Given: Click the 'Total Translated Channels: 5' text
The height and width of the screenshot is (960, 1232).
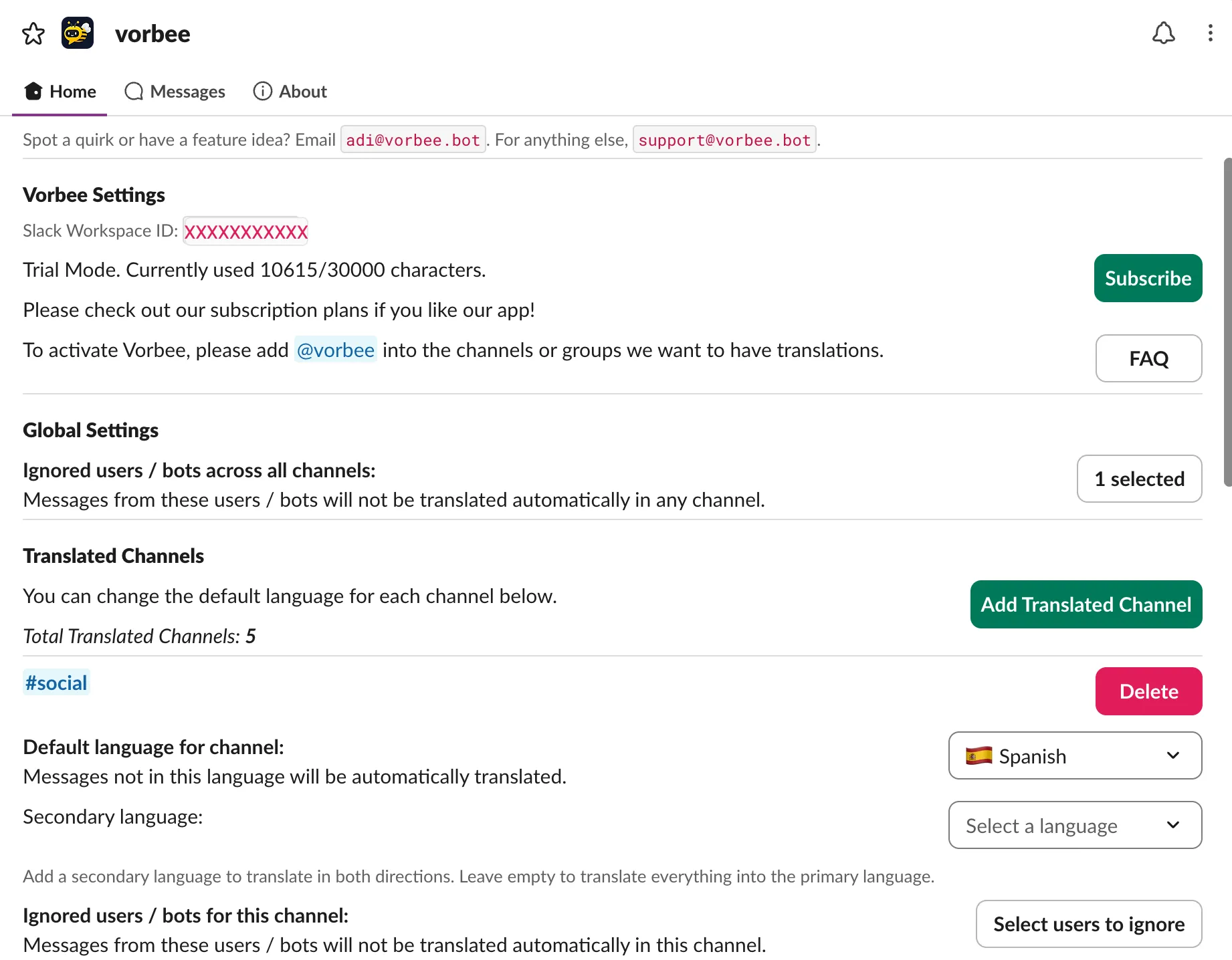Looking at the screenshot, I should click(x=139, y=636).
